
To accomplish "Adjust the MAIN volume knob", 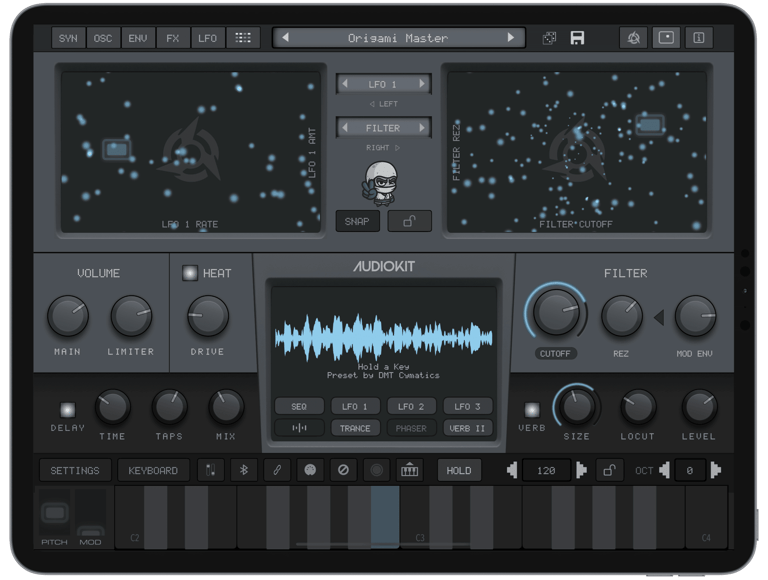I will coord(68,316).
